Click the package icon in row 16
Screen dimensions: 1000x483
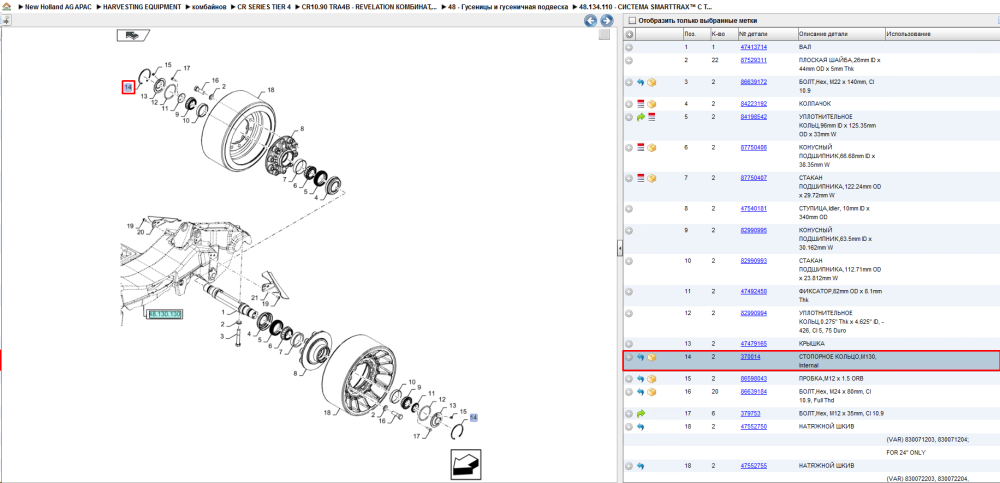pos(652,392)
